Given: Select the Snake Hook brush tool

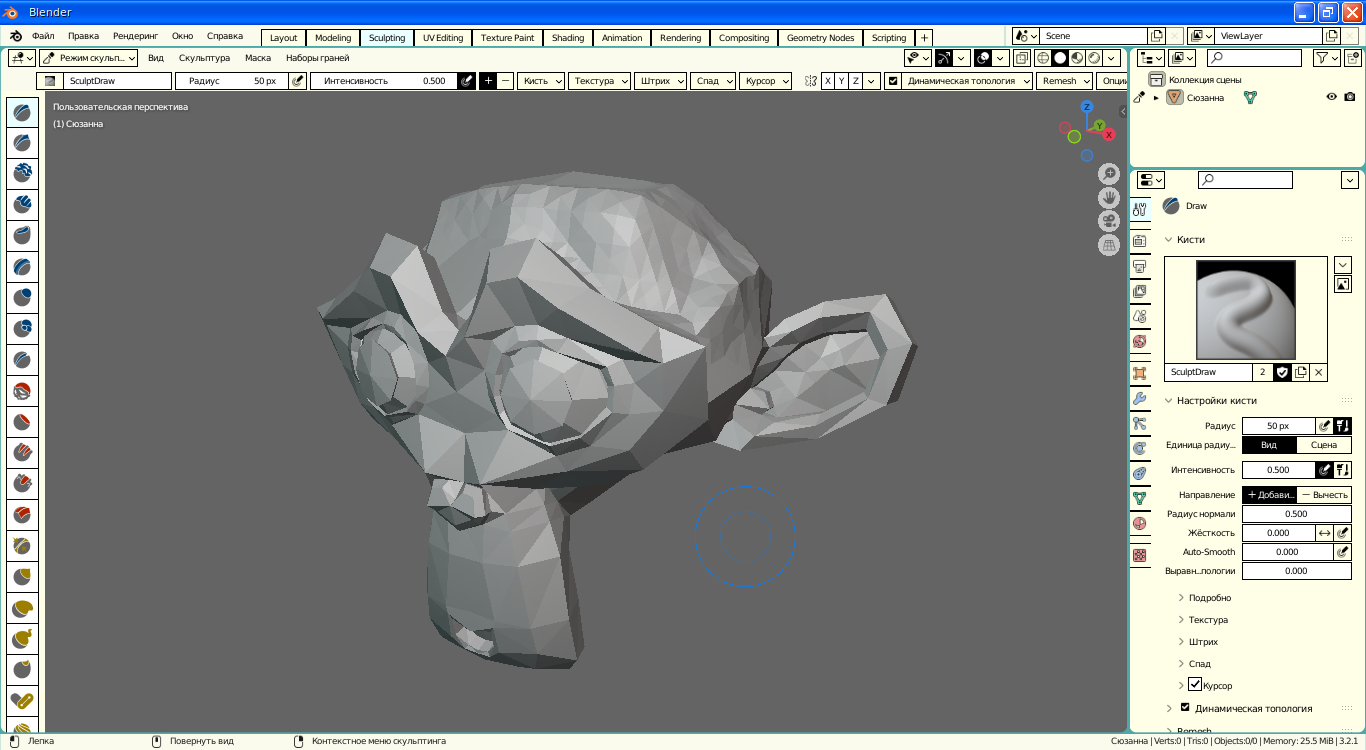Looking at the screenshot, I should click(22, 639).
